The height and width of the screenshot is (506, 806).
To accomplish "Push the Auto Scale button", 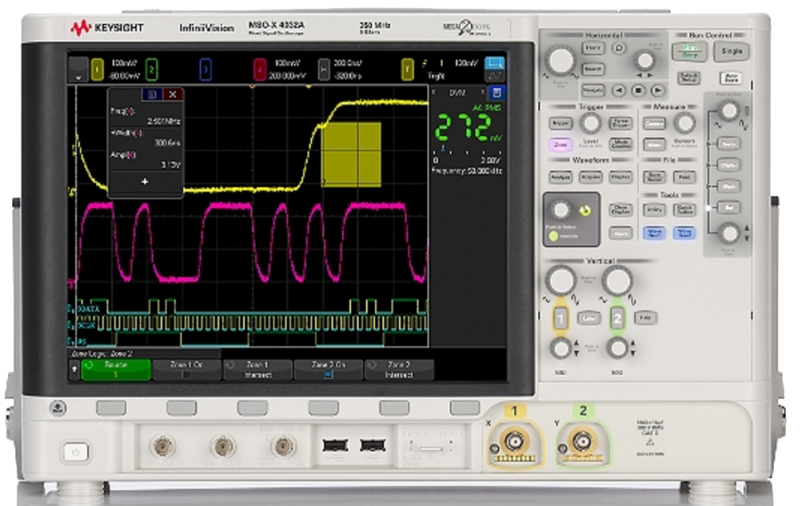I will click(731, 78).
